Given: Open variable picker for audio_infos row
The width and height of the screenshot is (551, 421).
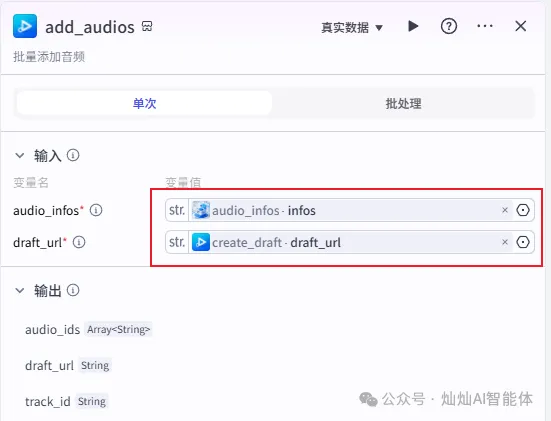Looking at the screenshot, I should pos(523,210).
